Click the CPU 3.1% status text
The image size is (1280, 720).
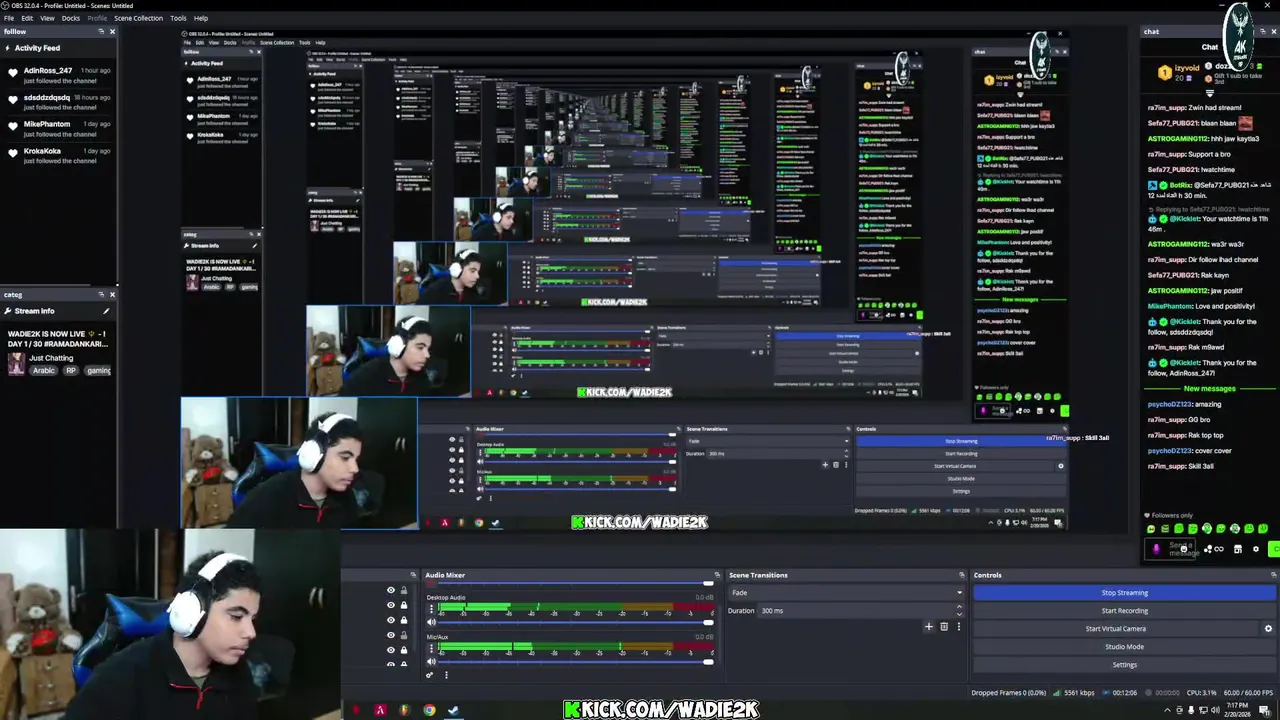[1203, 693]
